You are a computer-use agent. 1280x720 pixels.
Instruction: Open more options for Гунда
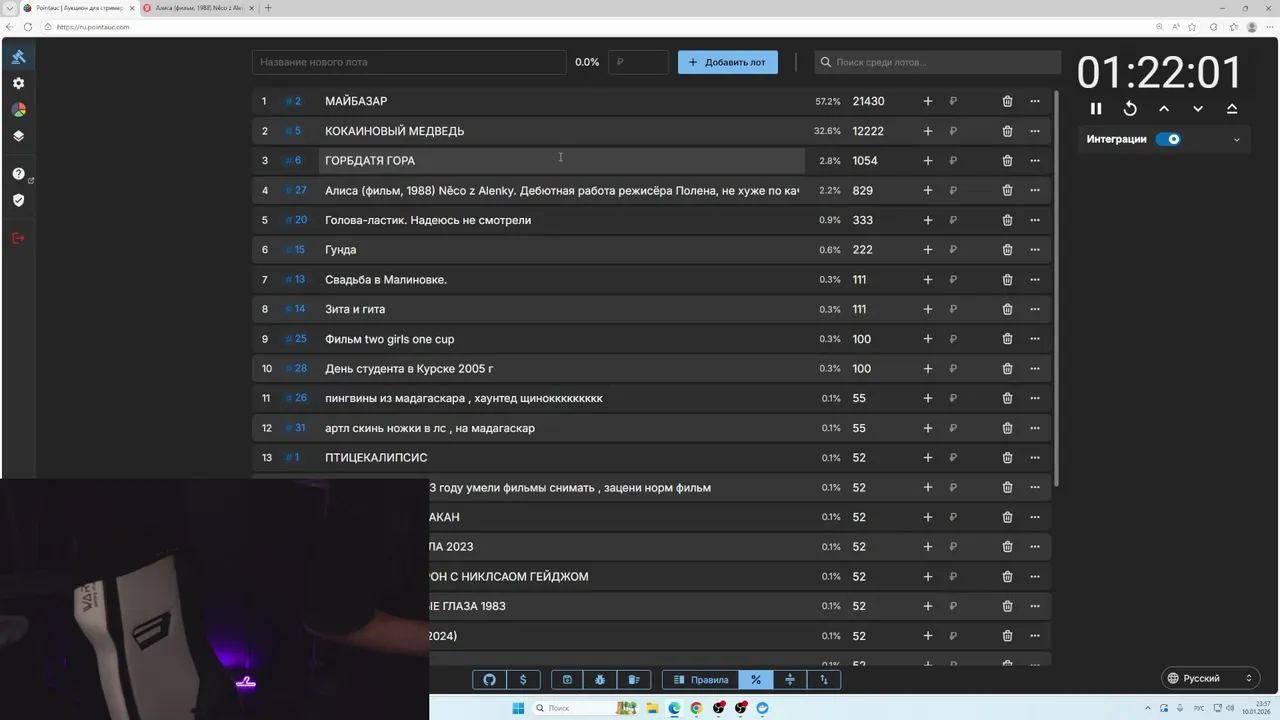point(1035,250)
